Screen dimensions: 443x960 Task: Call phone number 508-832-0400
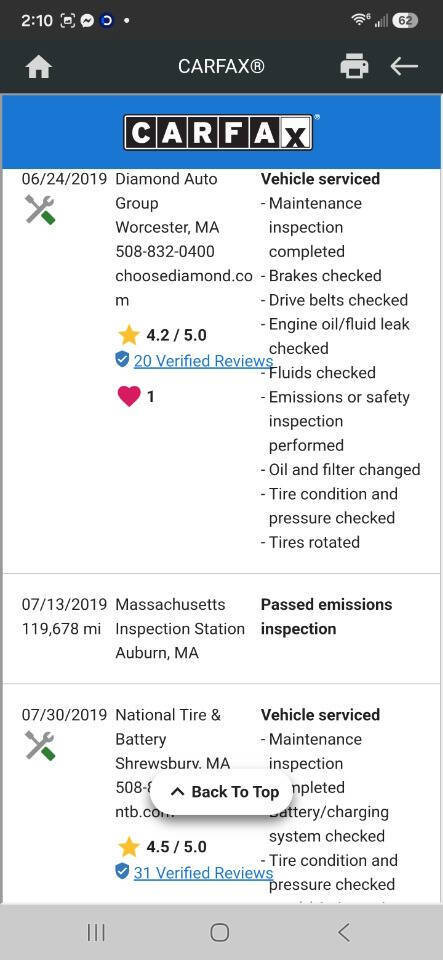[x=165, y=252]
